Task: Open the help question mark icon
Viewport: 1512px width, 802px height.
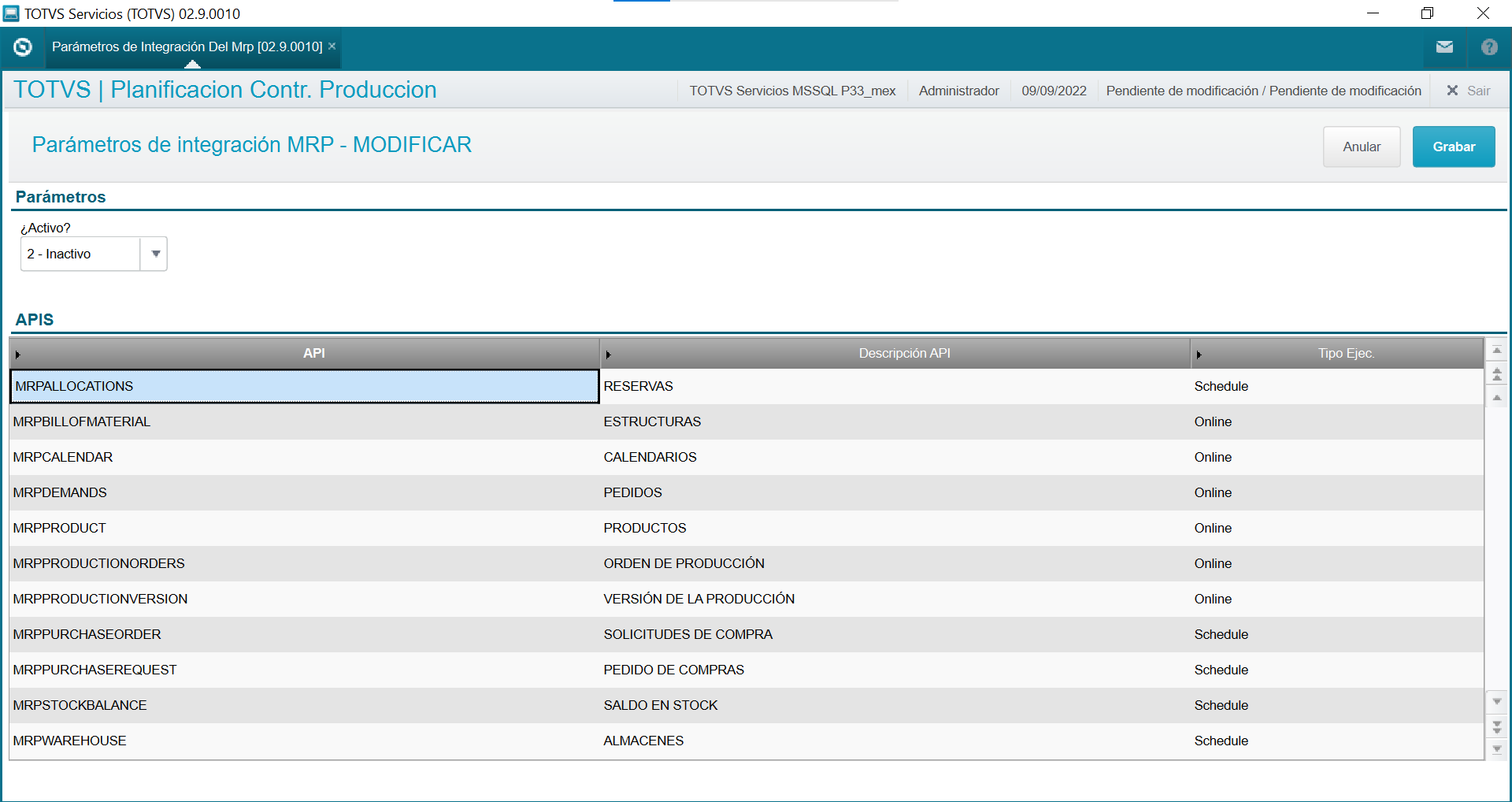Action: [1489, 47]
